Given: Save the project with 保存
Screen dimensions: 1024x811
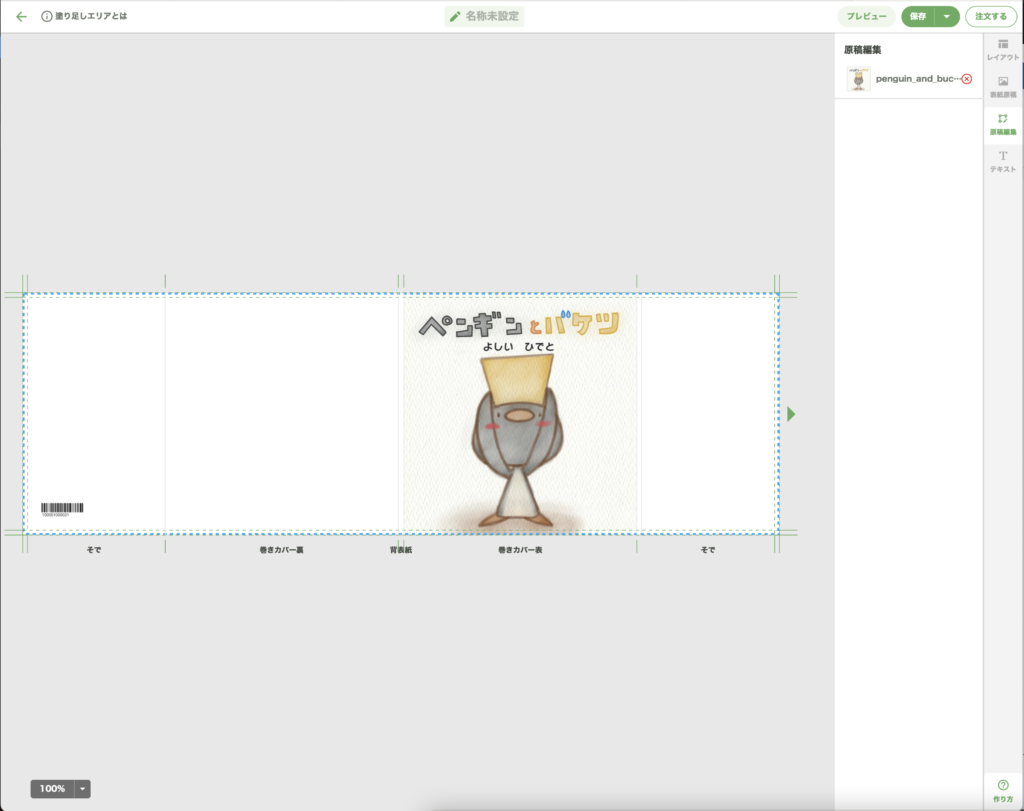Looking at the screenshot, I should click(917, 17).
